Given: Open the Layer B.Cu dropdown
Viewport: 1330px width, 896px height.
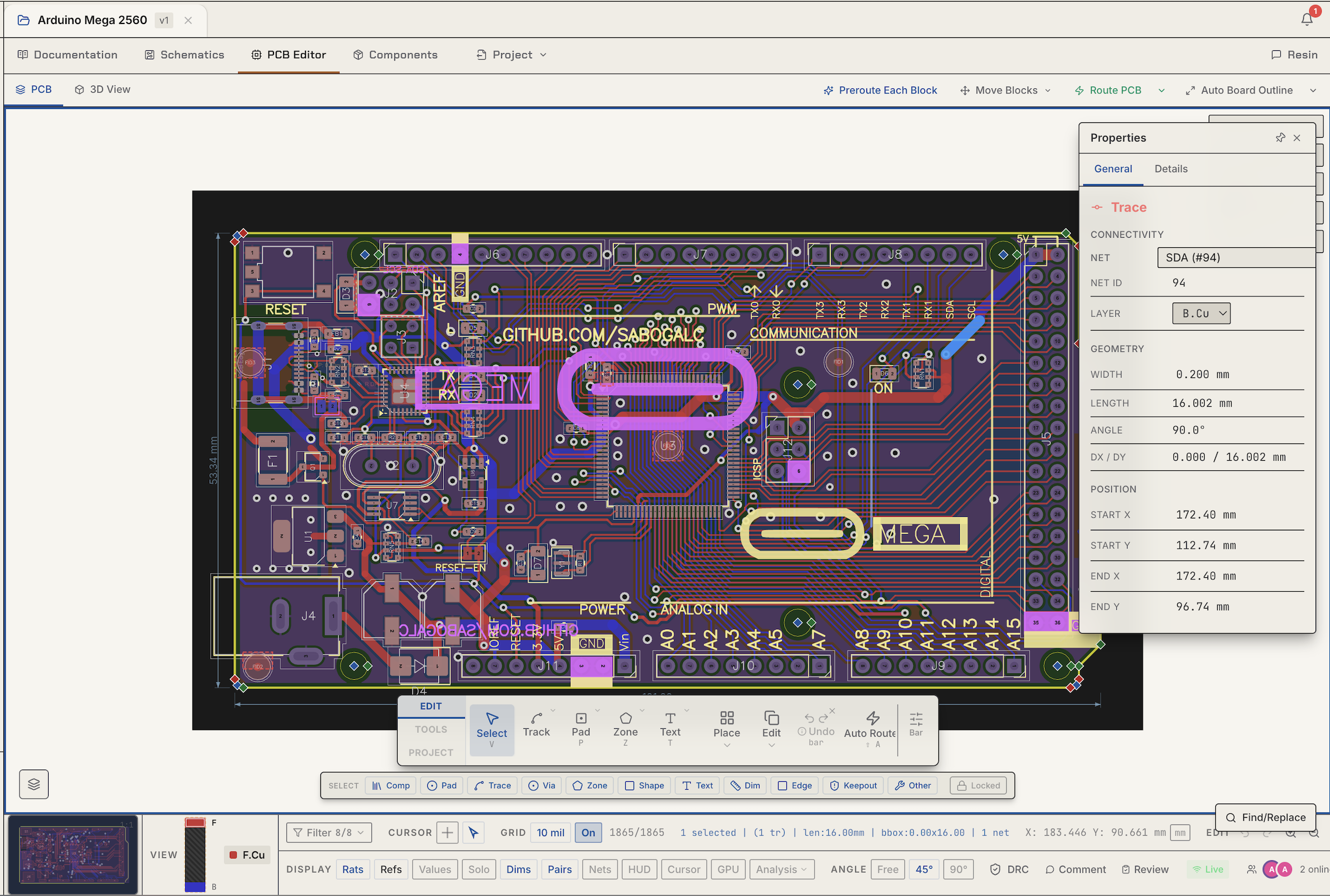Looking at the screenshot, I should tap(1201, 313).
